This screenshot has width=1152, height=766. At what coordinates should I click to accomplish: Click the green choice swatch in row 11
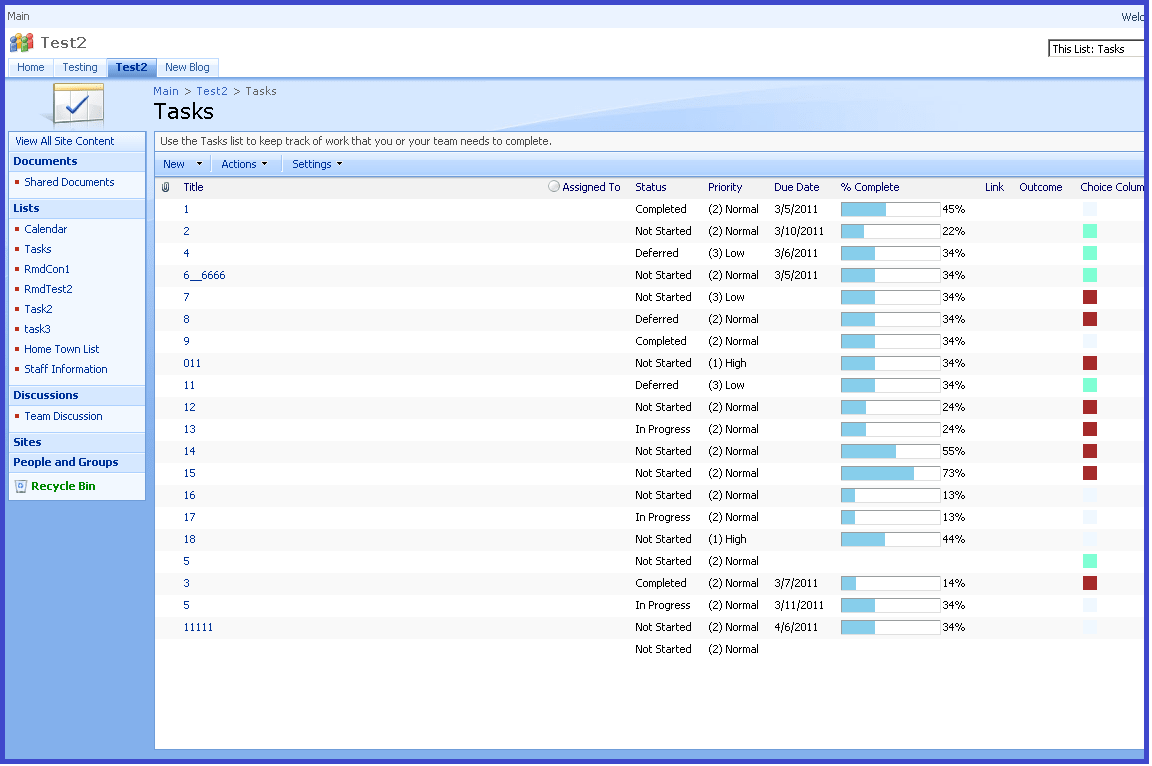click(1090, 386)
